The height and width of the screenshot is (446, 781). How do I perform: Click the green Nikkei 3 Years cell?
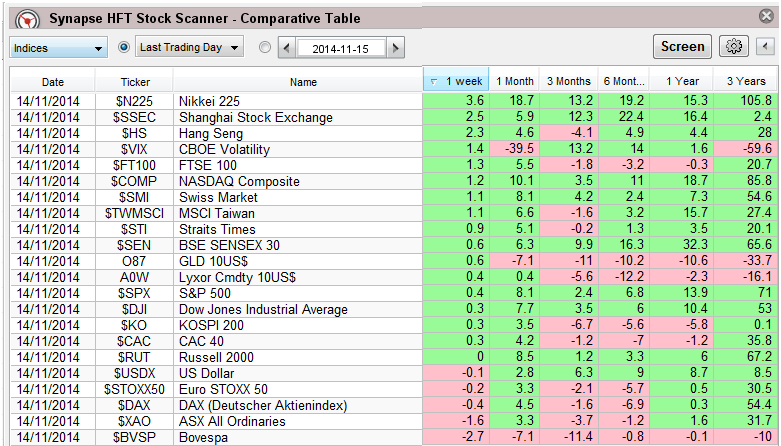(744, 101)
